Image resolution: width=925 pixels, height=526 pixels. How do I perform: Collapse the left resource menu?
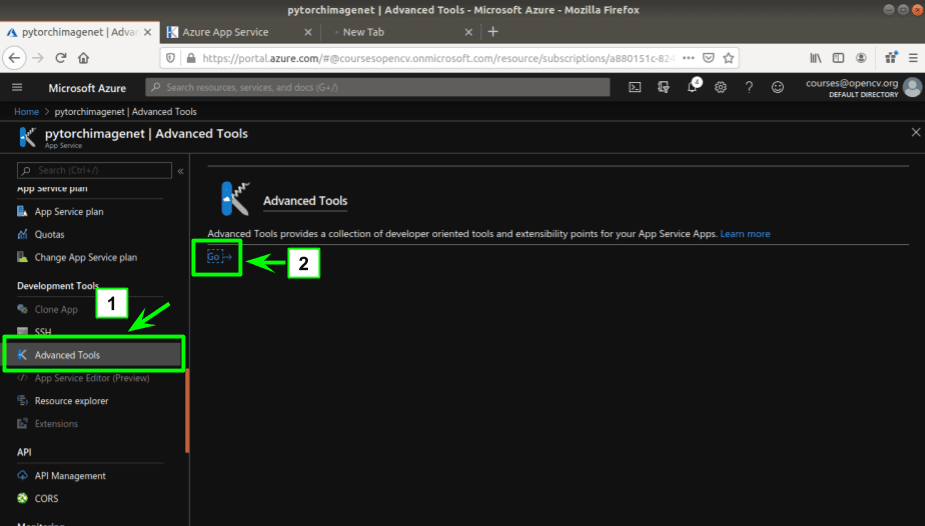click(x=181, y=171)
